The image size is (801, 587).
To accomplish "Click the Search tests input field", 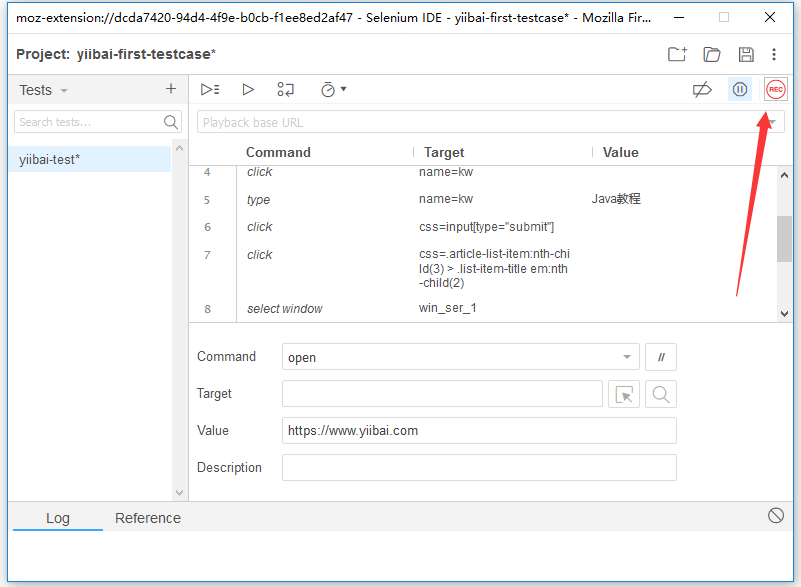I will click(90, 122).
